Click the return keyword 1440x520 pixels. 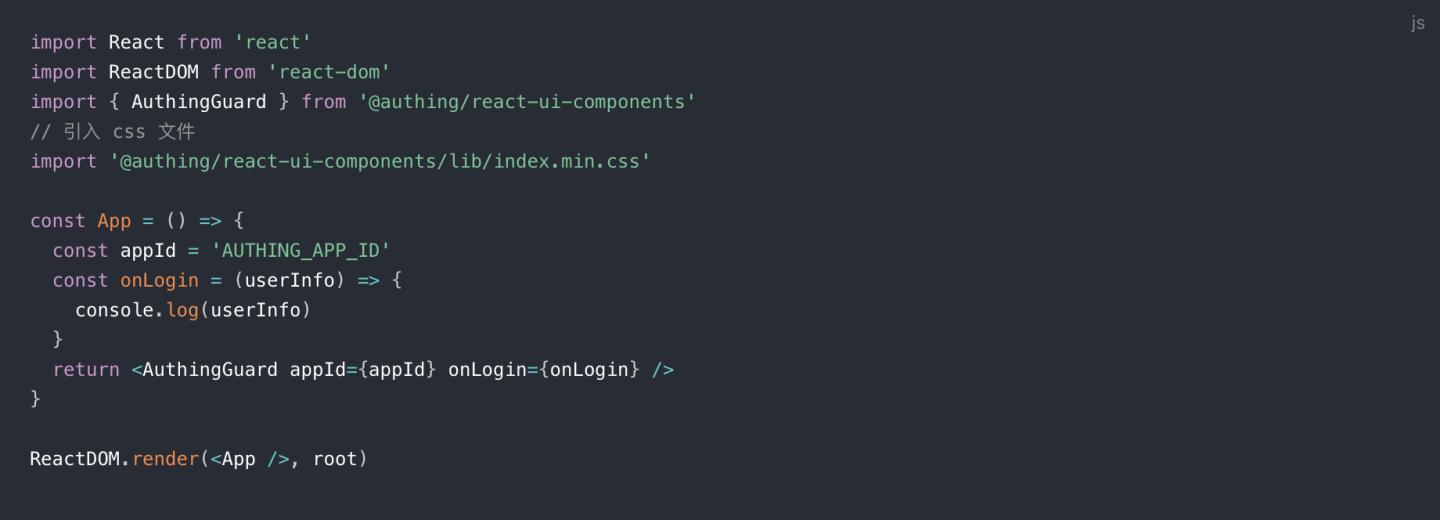[x=86, y=370]
